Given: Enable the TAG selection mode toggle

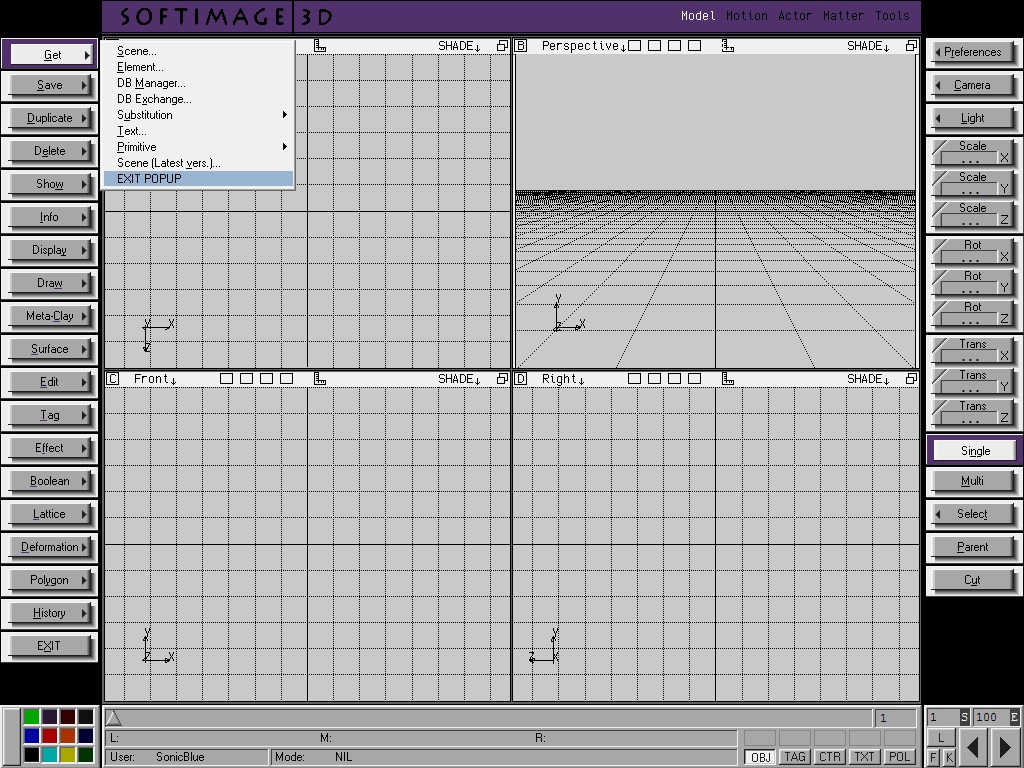Looking at the screenshot, I should pyautogui.click(x=795, y=757).
